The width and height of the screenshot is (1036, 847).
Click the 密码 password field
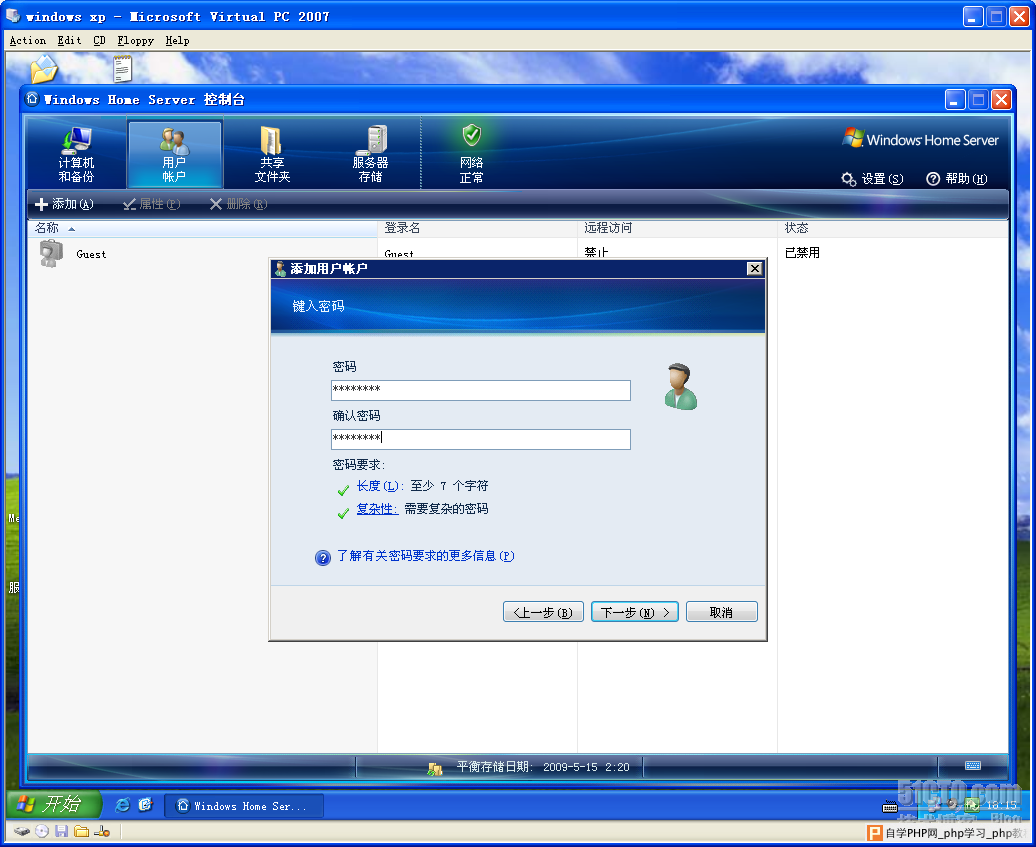click(x=481, y=390)
